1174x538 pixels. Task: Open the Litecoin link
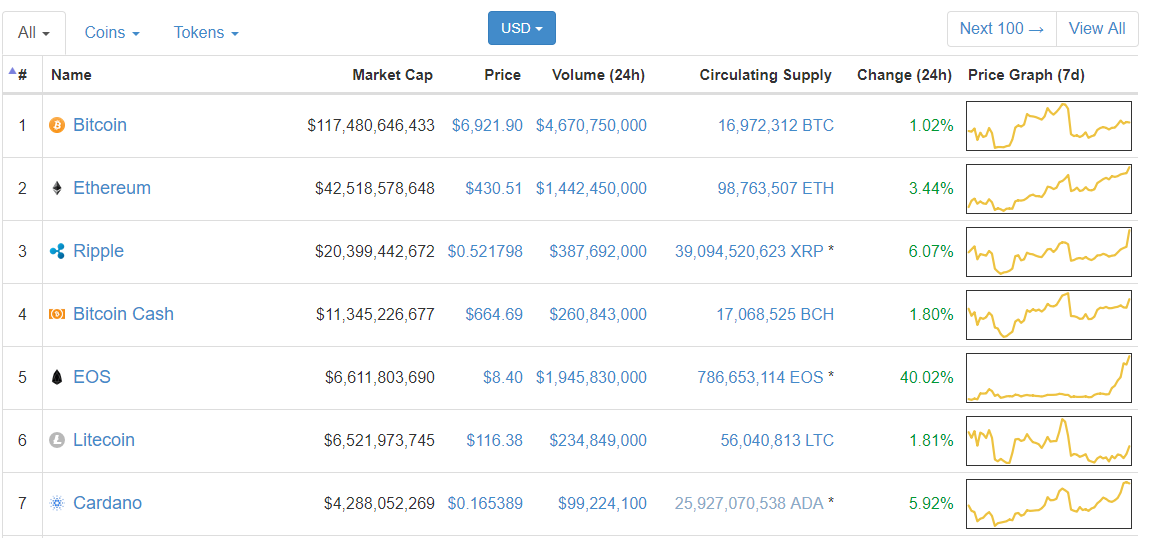[x=103, y=439]
